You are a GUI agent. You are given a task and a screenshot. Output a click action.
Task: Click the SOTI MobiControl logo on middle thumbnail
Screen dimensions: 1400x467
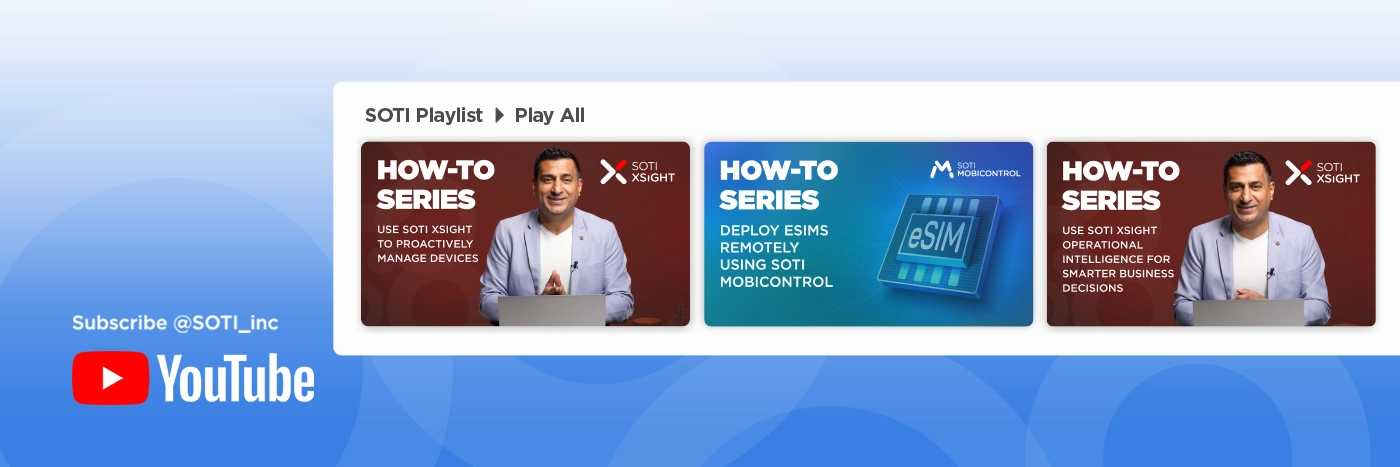(975, 169)
